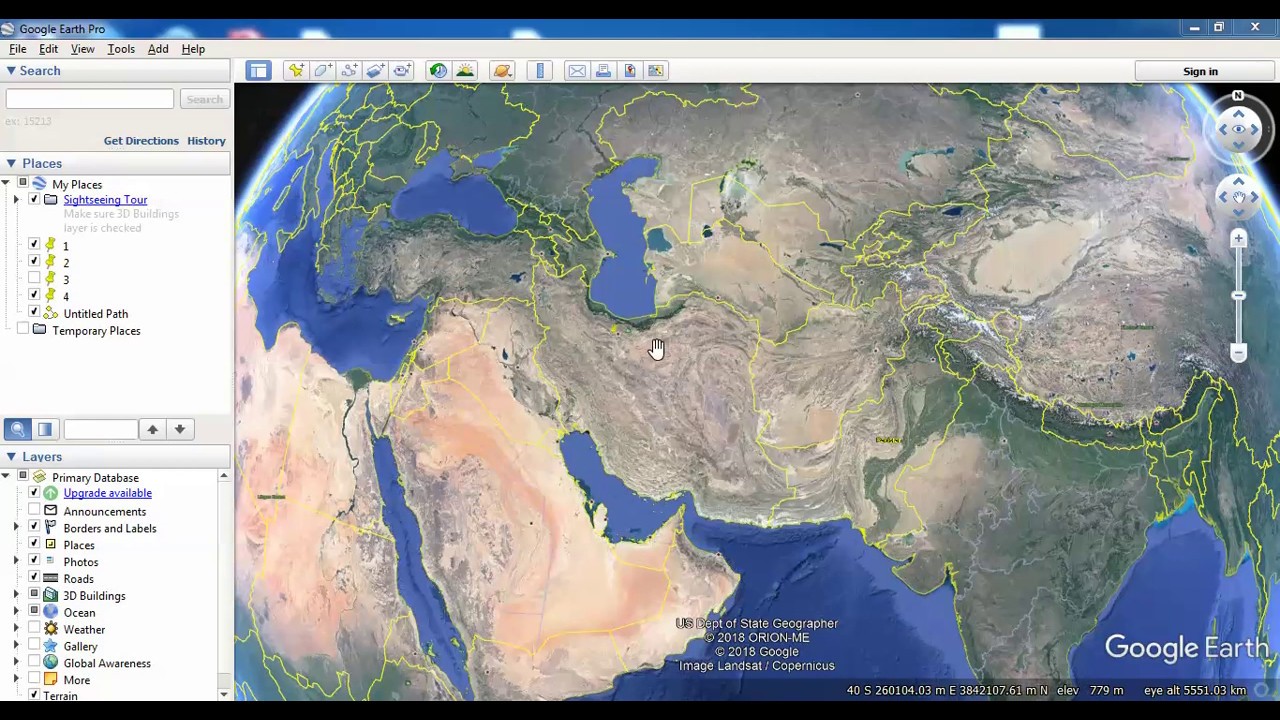Click the move (hand) joystick control

[x=1238, y=197]
